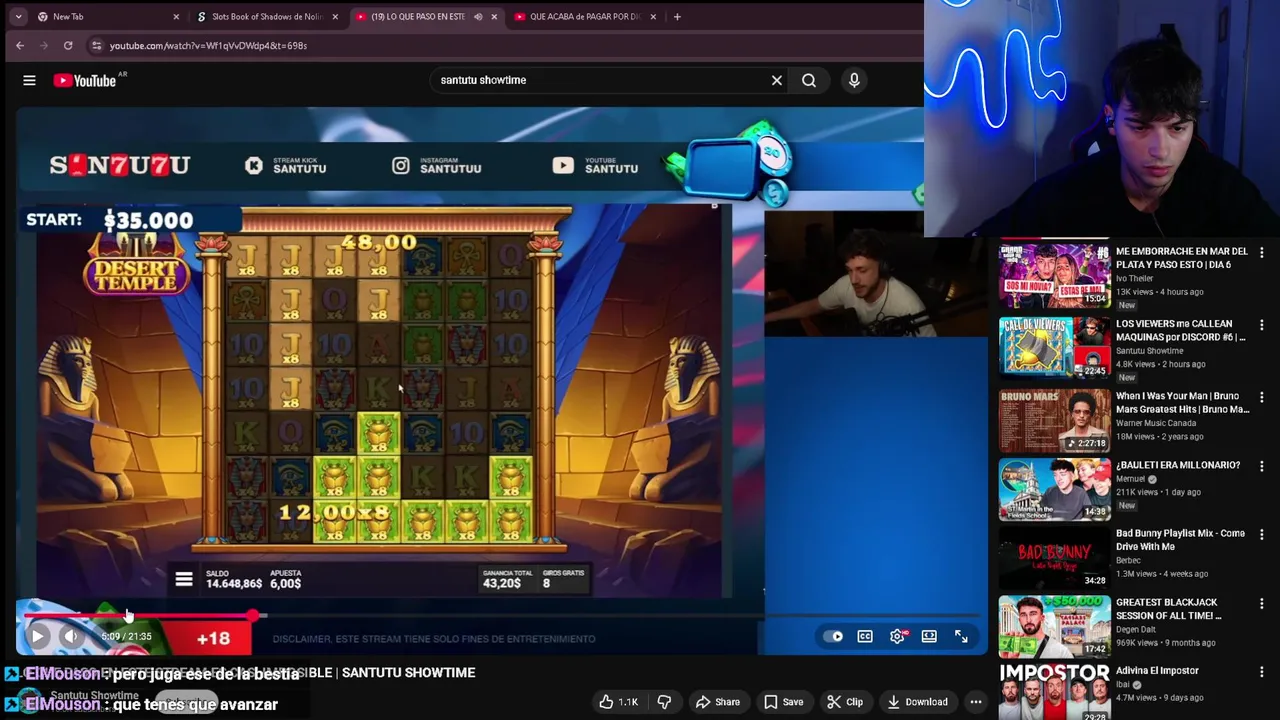Screen dimensions: 1280x720
Task: Open options for BAULETI video
Action: tap(1261, 466)
